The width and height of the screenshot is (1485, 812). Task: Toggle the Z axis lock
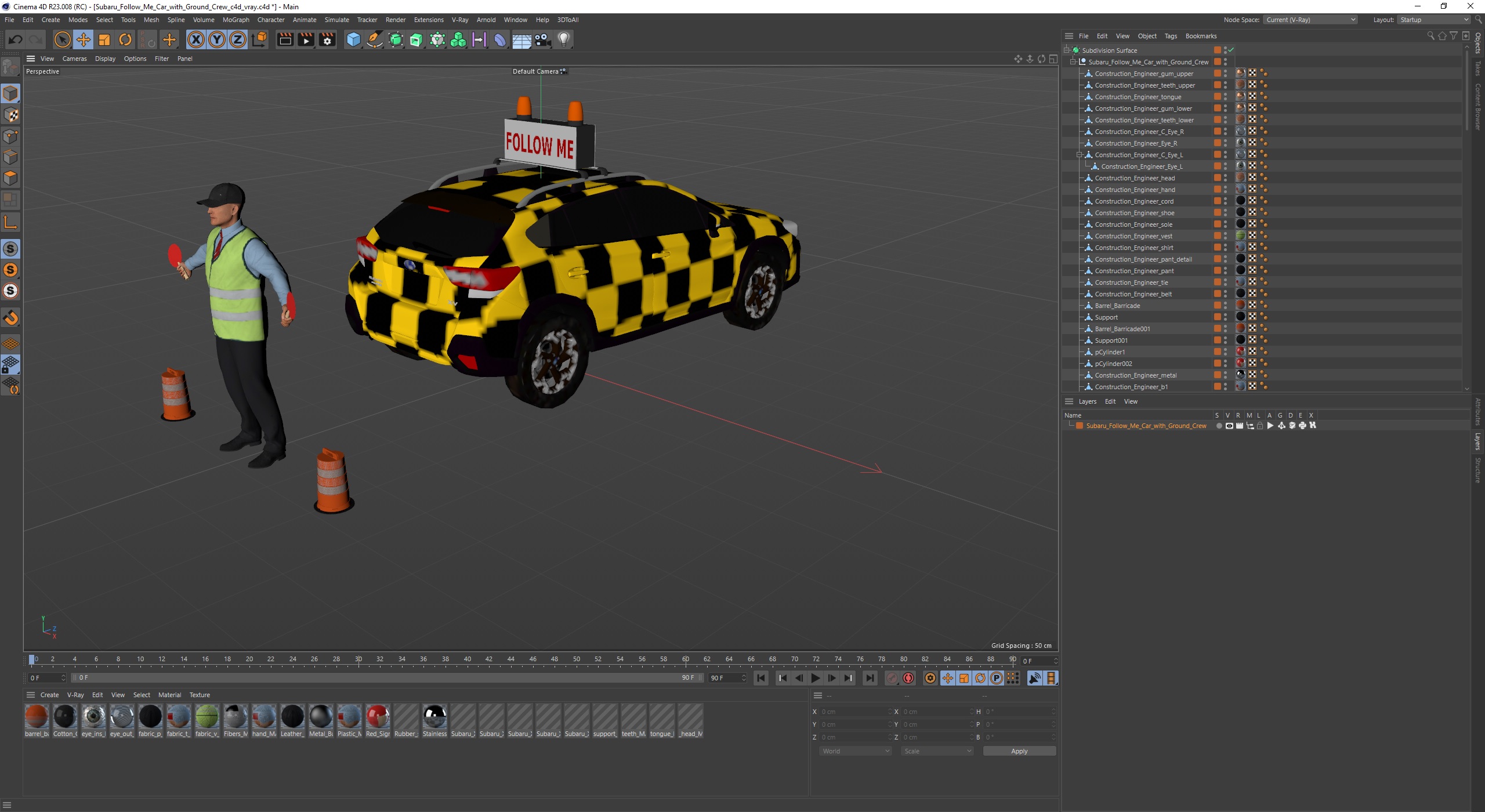tap(238, 39)
